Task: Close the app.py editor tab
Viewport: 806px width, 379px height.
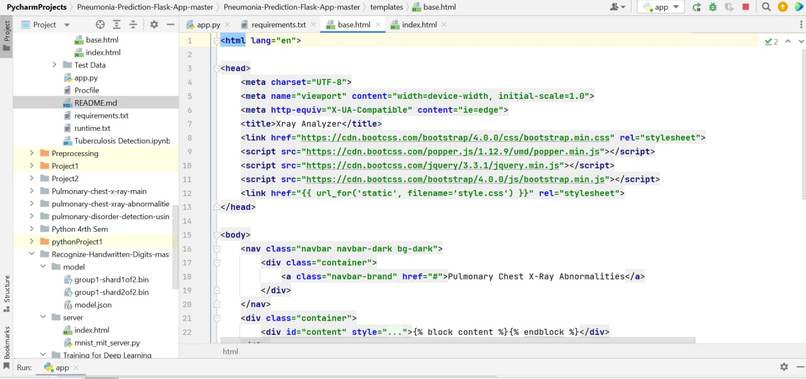Action: tap(228, 24)
